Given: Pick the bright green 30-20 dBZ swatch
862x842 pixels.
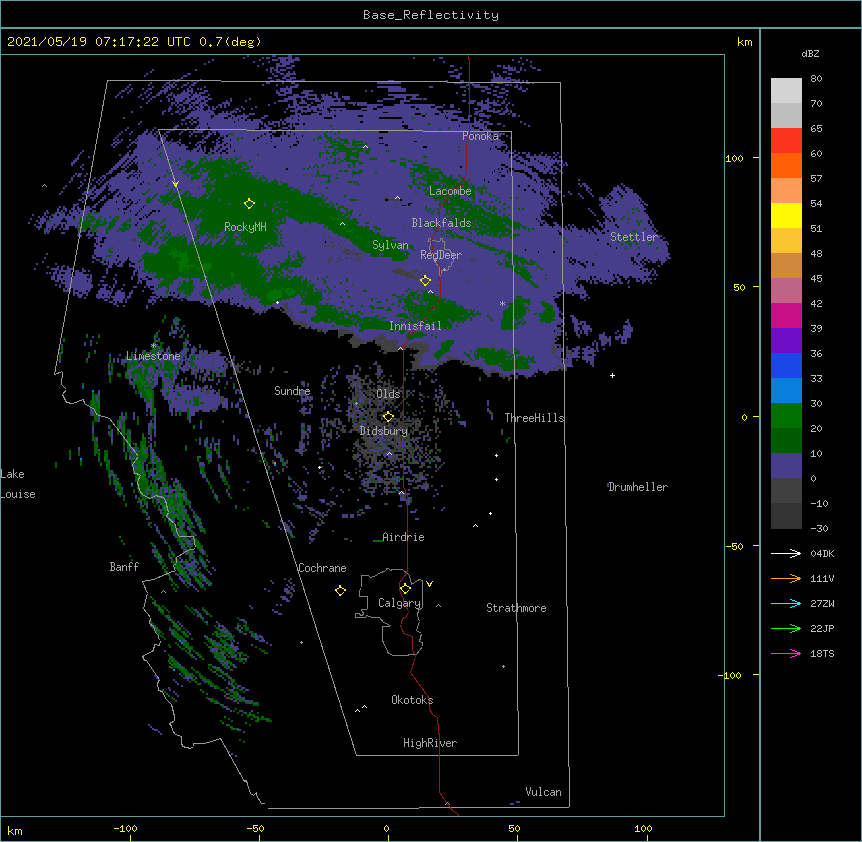Looking at the screenshot, I should click(x=786, y=416).
